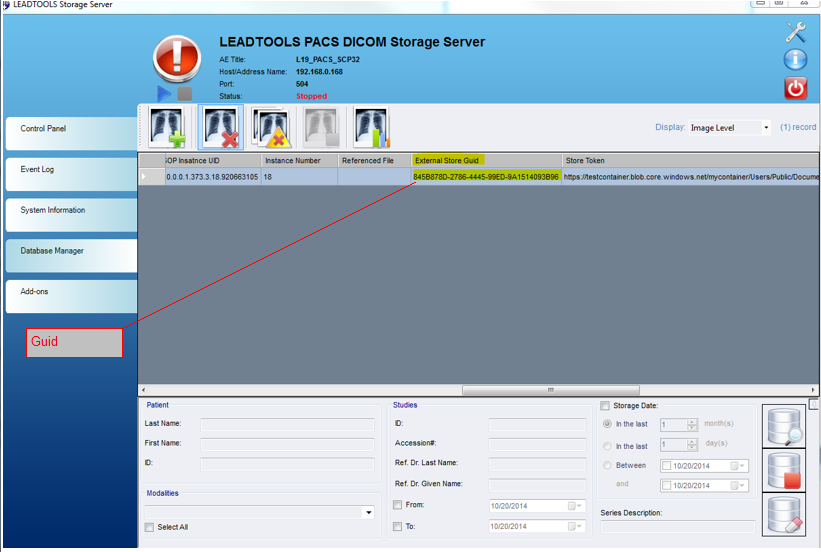
Task: Start the server with the blue play button
Action: click(x=164, y=94)
